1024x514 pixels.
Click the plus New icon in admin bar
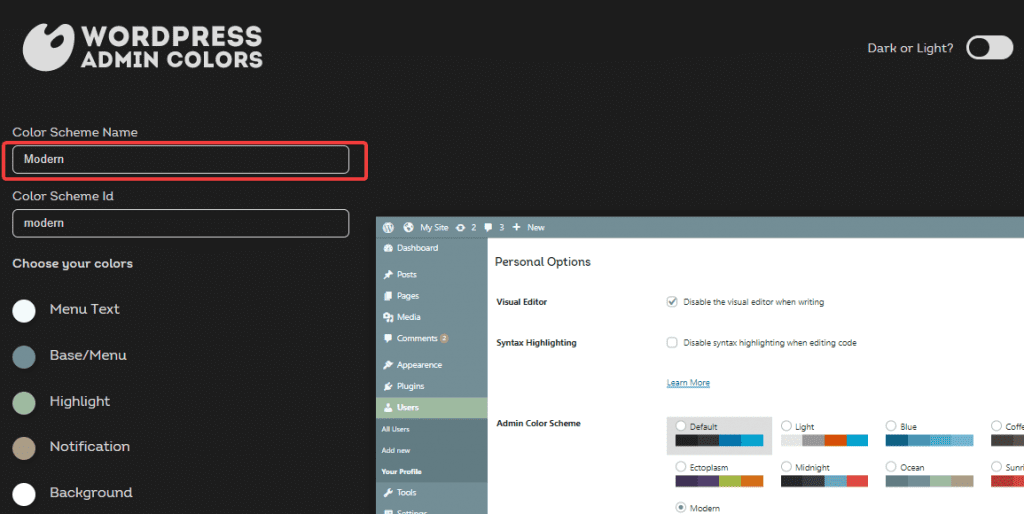click(x=517, y=227)
